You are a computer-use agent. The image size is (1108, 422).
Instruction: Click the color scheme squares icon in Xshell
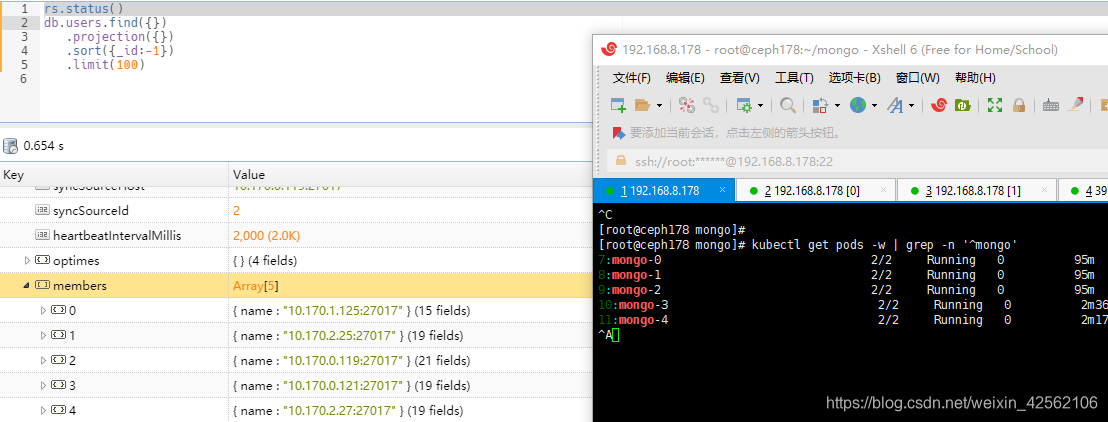tap(820, 105)
